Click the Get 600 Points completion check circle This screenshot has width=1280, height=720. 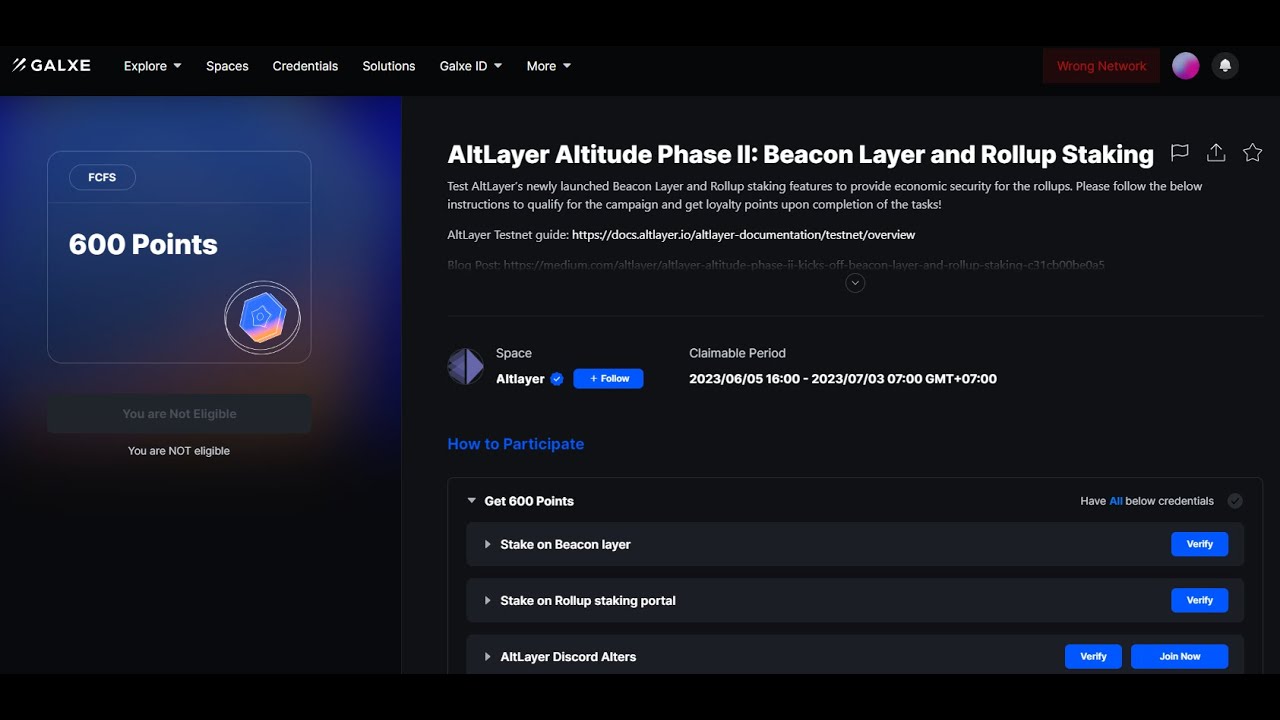tap(1235, 501)
